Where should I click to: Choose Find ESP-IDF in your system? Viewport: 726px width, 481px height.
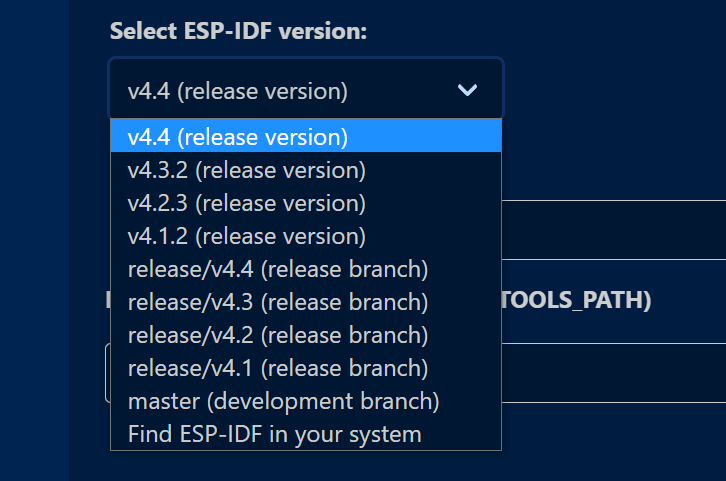pyautogui.click(x=306, y=434)
